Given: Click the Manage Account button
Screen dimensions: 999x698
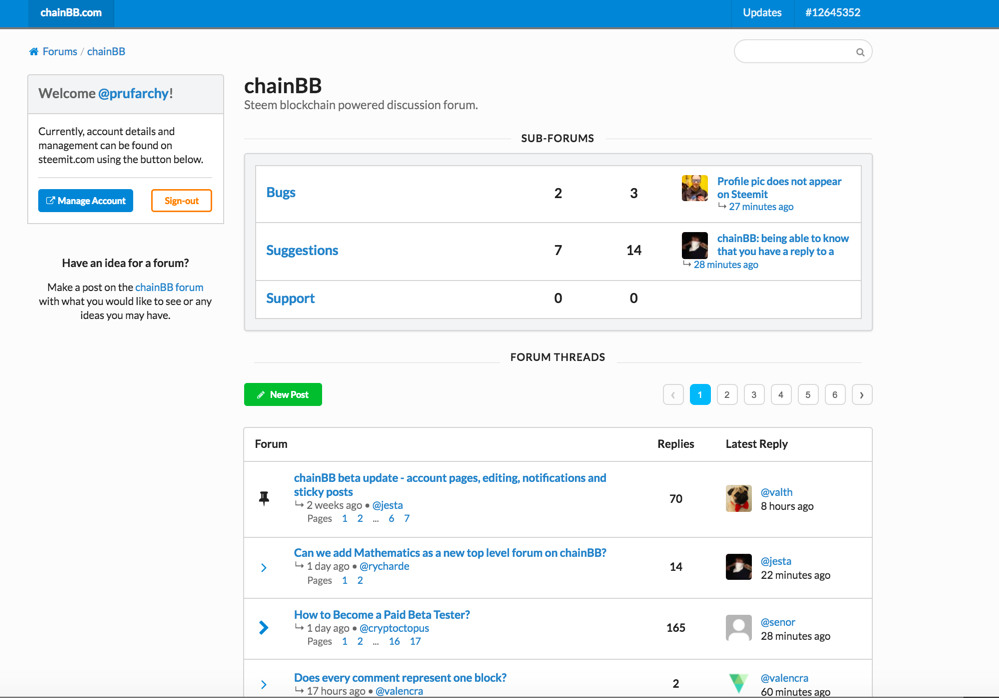Looking at the screenshot, I should [85, 201].
